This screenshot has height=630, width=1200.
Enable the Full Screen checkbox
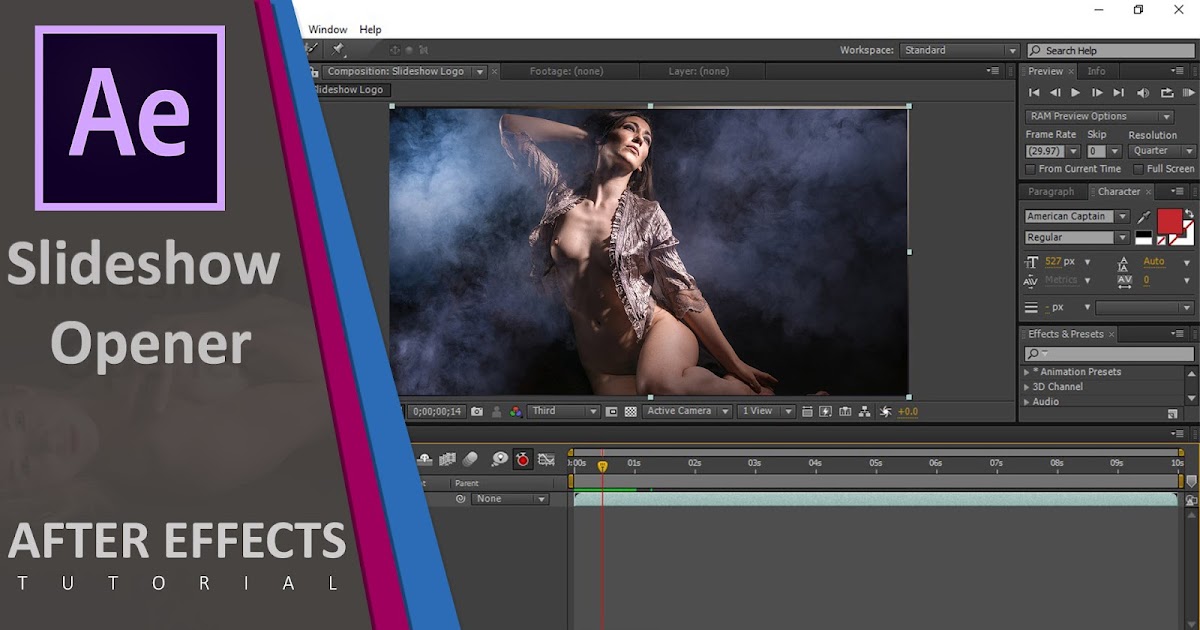coord(1138,169)
